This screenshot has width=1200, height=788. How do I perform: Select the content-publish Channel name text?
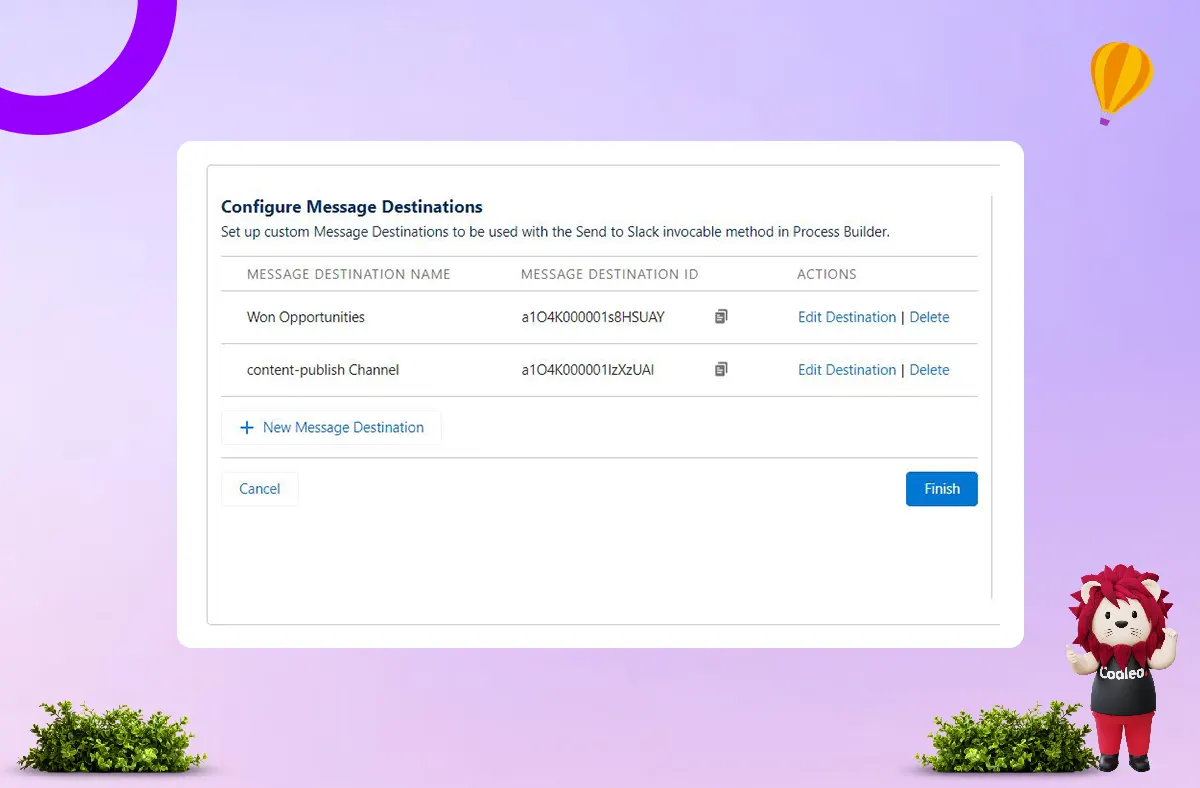[x=323, y=370]
